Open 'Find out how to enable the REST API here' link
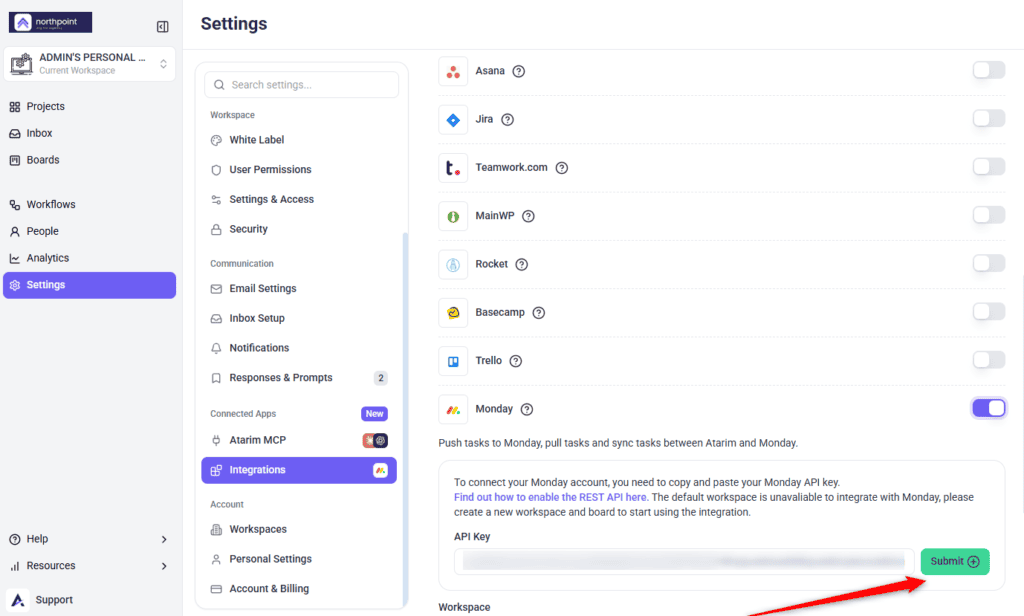The height and width of the screenshot is (616, 1024). pyautogui.click(x=550, y=498)
